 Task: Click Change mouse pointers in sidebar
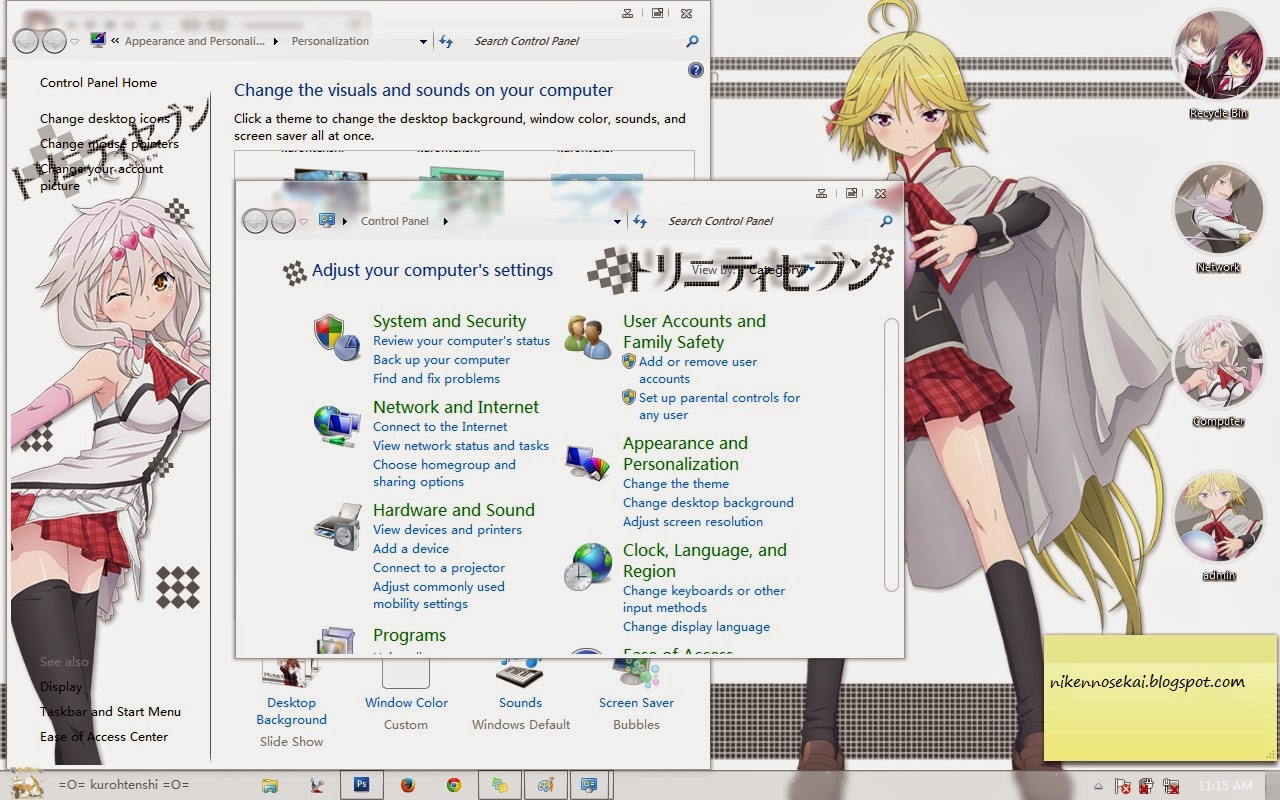pos(109,144)
